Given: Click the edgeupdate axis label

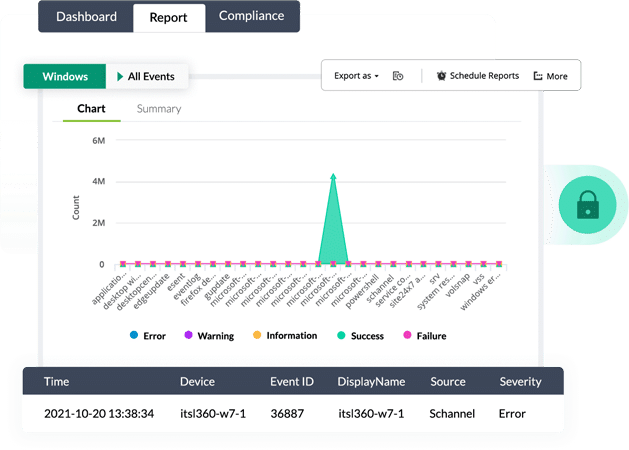Looking at the screenshot, I should pyautogui.click(x=151, y=292).
